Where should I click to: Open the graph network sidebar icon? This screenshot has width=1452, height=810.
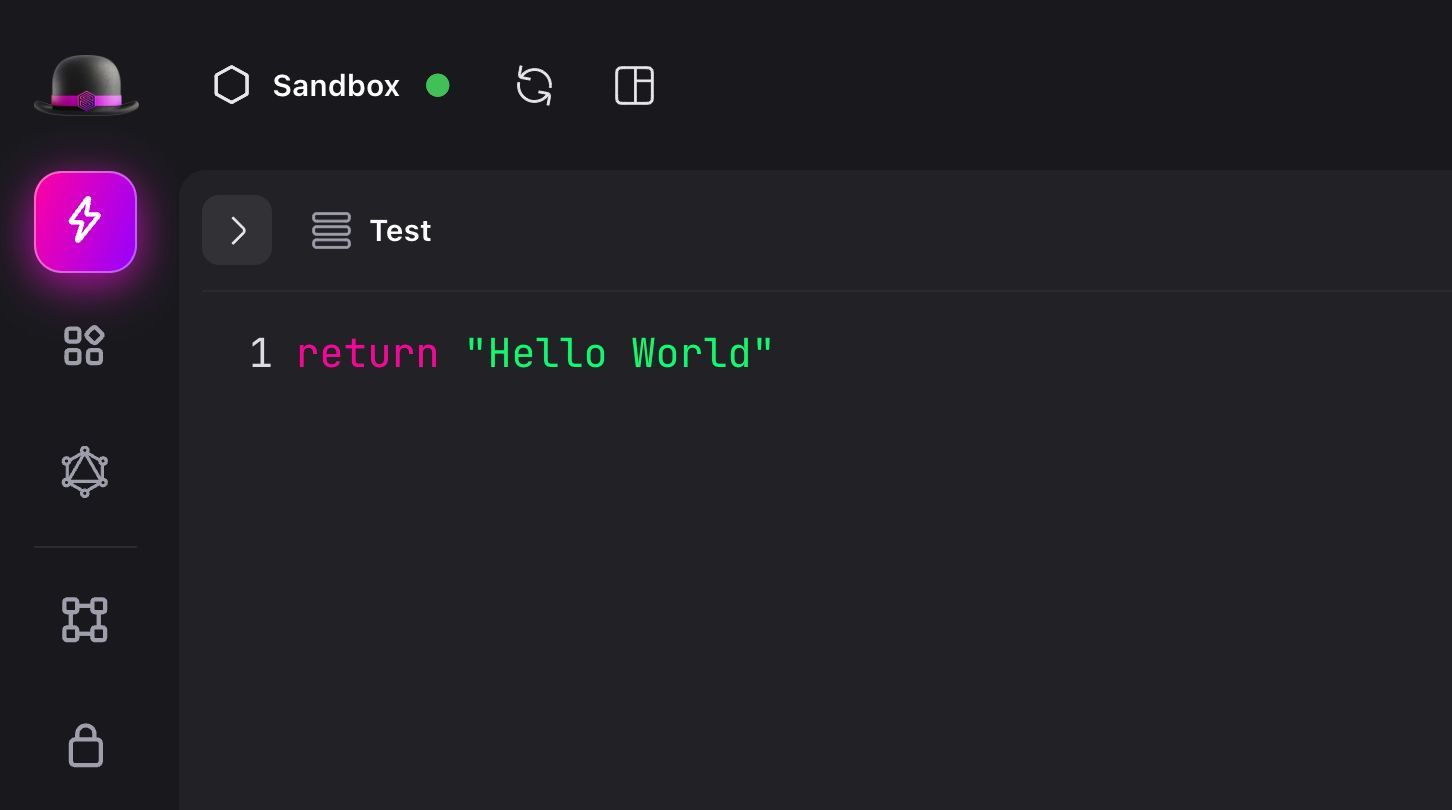(85, 471)
